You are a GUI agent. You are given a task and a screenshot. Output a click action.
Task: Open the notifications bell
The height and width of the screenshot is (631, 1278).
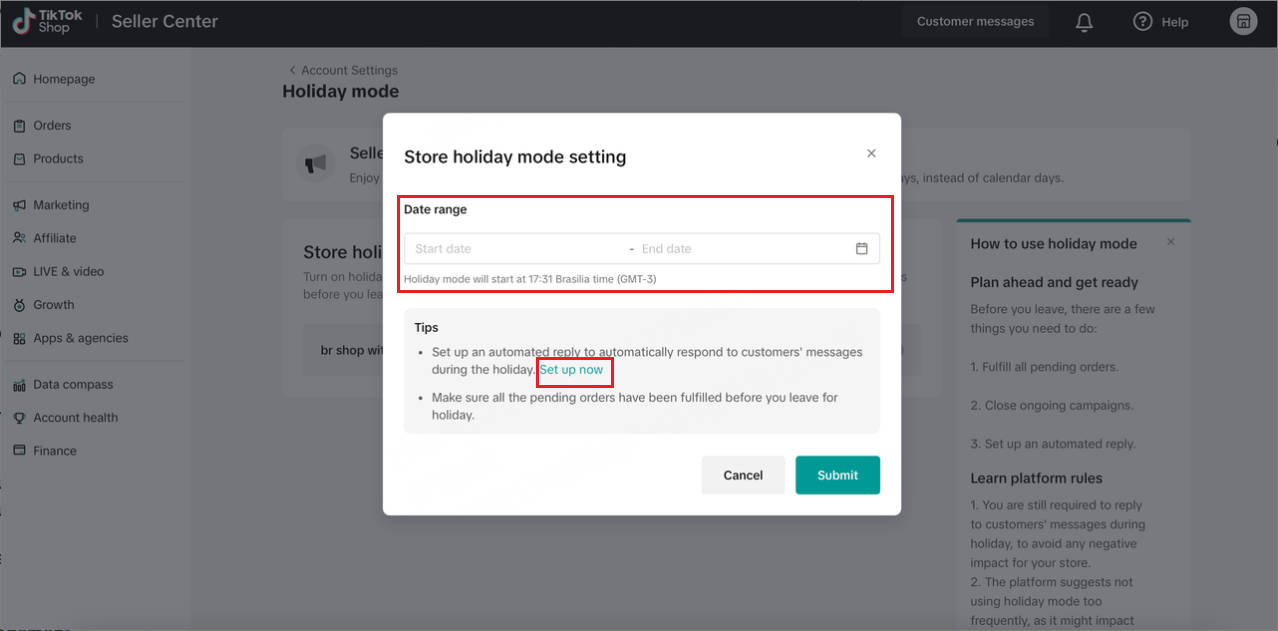(1084, 22)
